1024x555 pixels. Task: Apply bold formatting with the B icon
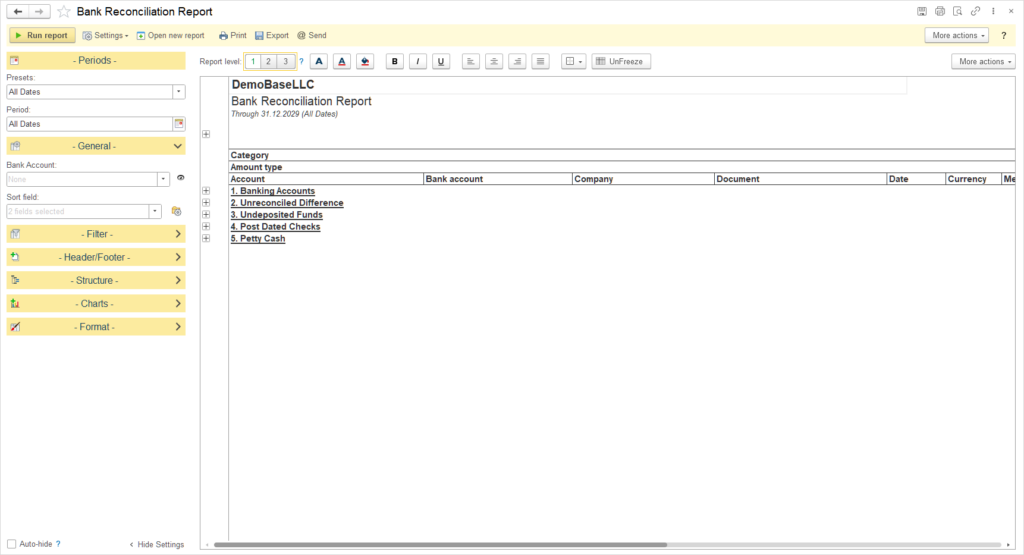[x=395, y=61]
